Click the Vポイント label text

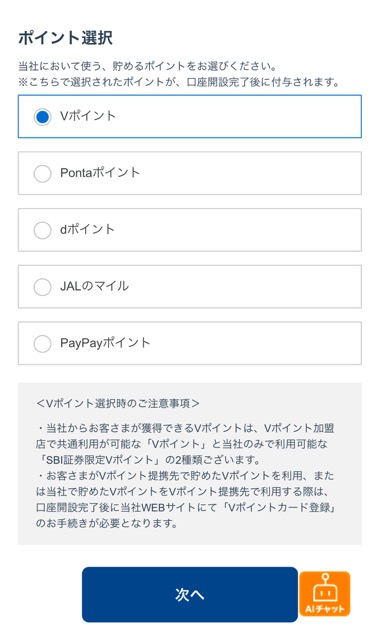[88, 116]
